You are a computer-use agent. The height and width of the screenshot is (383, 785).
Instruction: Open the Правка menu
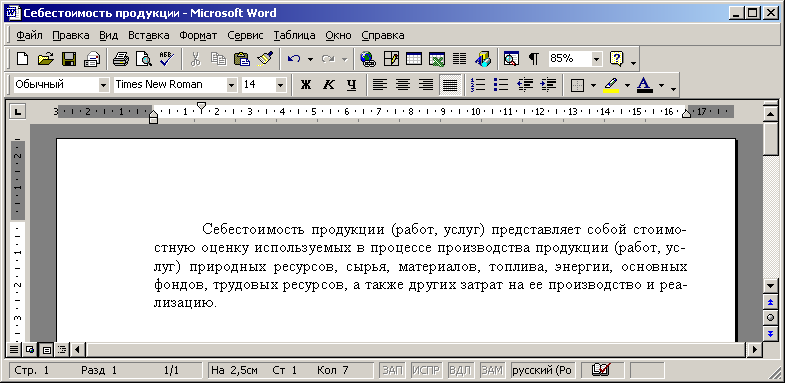pyautogui.click(x=71, y=35)
